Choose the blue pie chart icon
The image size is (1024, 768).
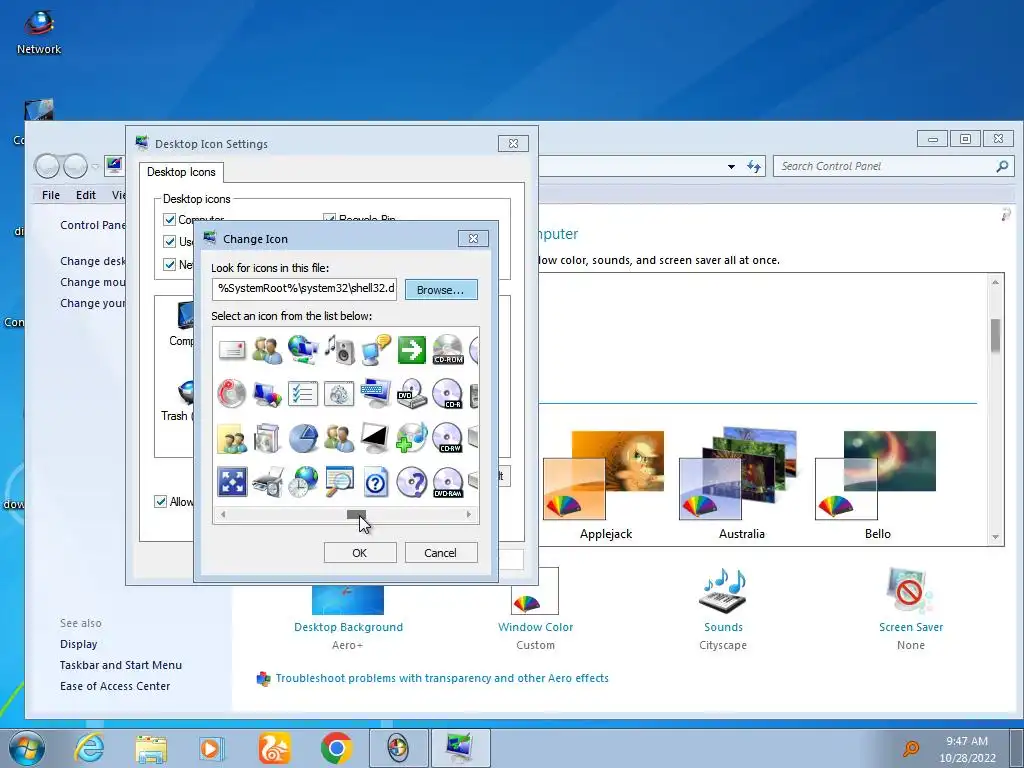point(303,438)
